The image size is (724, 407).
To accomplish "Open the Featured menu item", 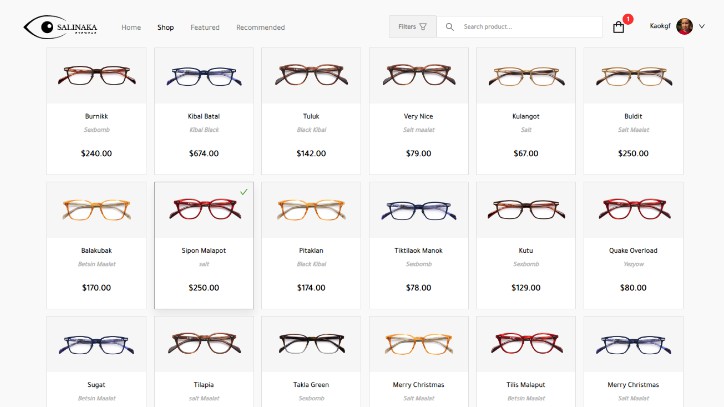I will coord(205,27).
